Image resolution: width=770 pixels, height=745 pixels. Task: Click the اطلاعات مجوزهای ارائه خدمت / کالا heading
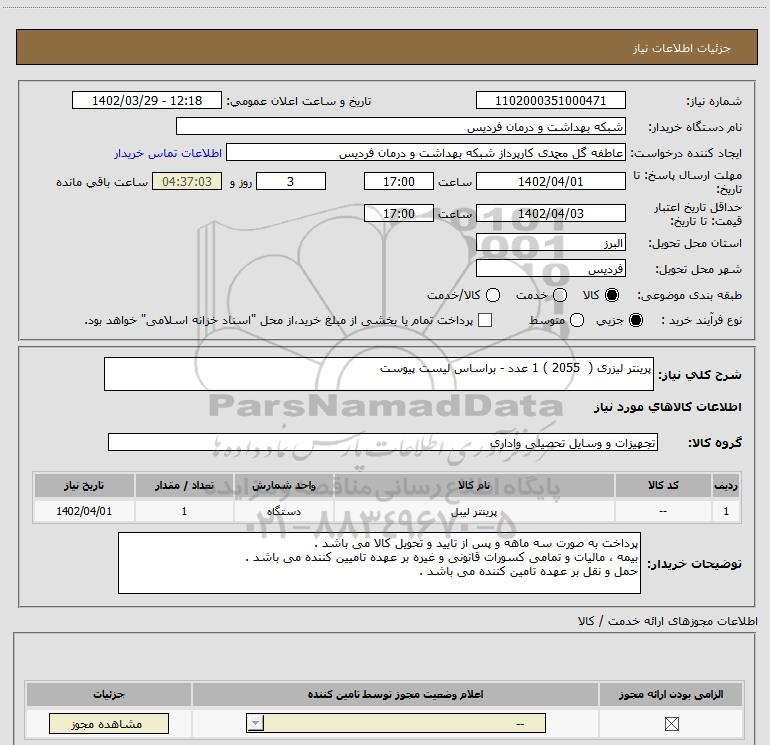(667, 621)
